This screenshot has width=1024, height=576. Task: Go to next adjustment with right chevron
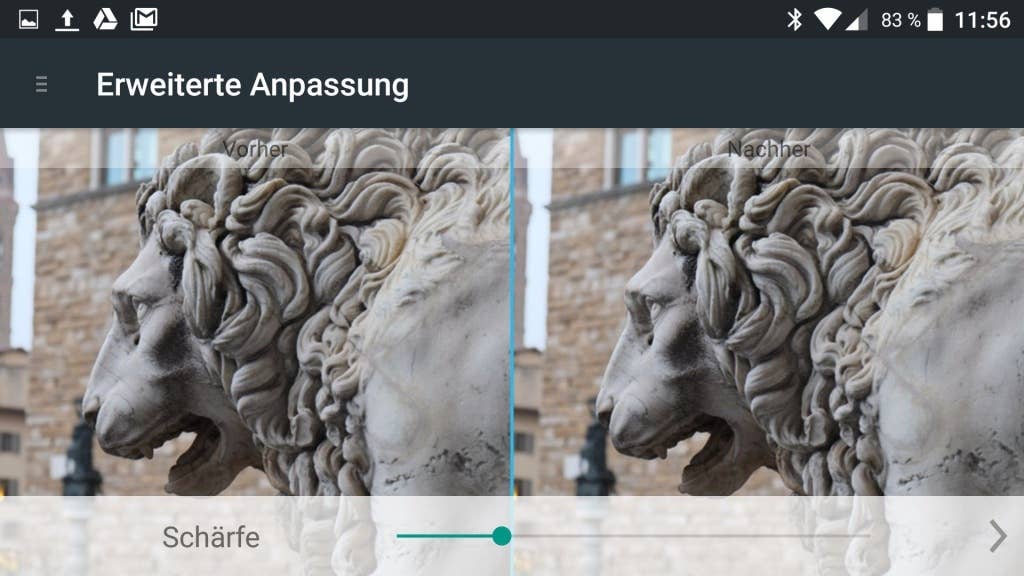pos(997,536)
